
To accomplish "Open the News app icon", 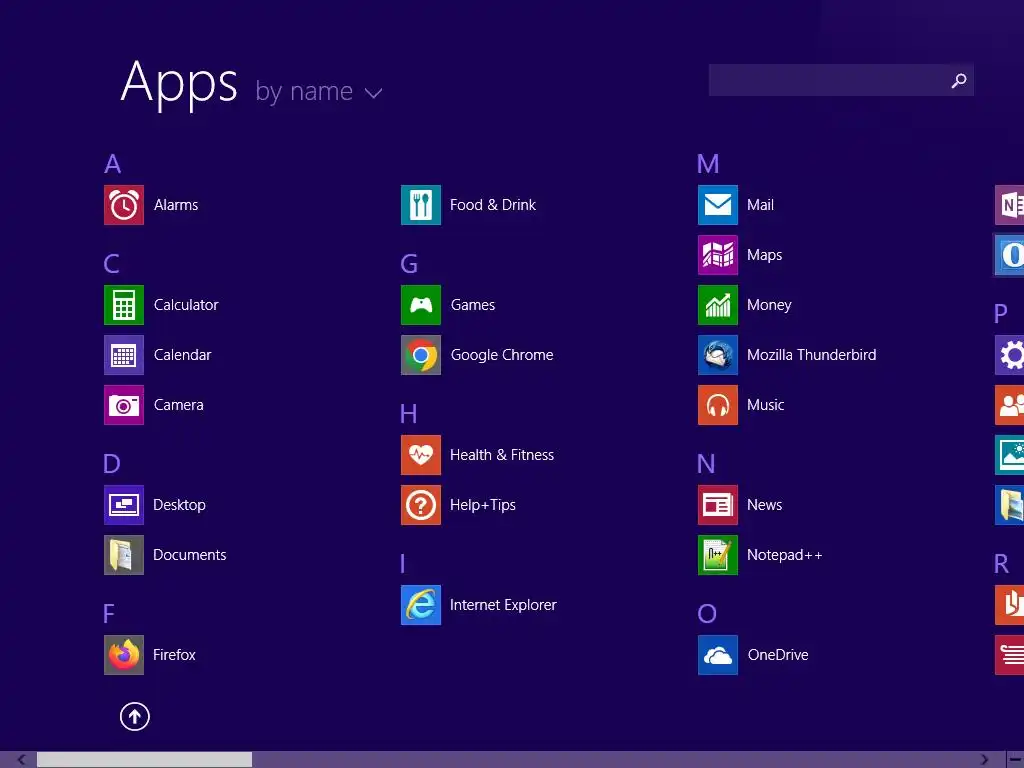I will click(x=718, y=505).
